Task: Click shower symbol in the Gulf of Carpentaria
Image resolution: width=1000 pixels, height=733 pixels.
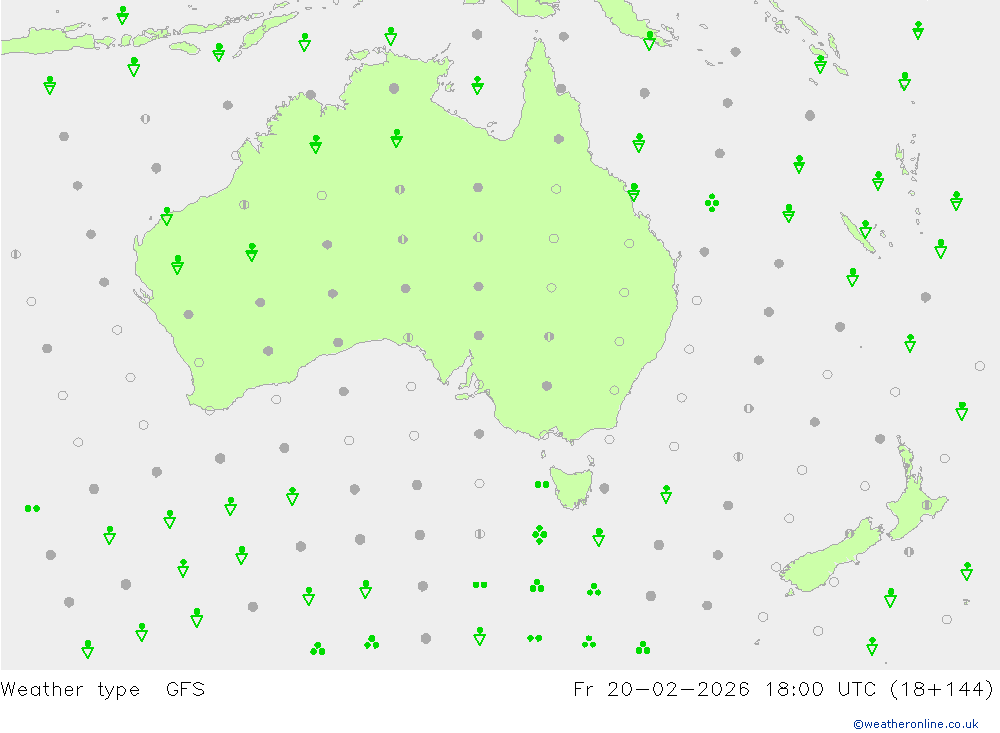Action: click(x=477, y=85)
